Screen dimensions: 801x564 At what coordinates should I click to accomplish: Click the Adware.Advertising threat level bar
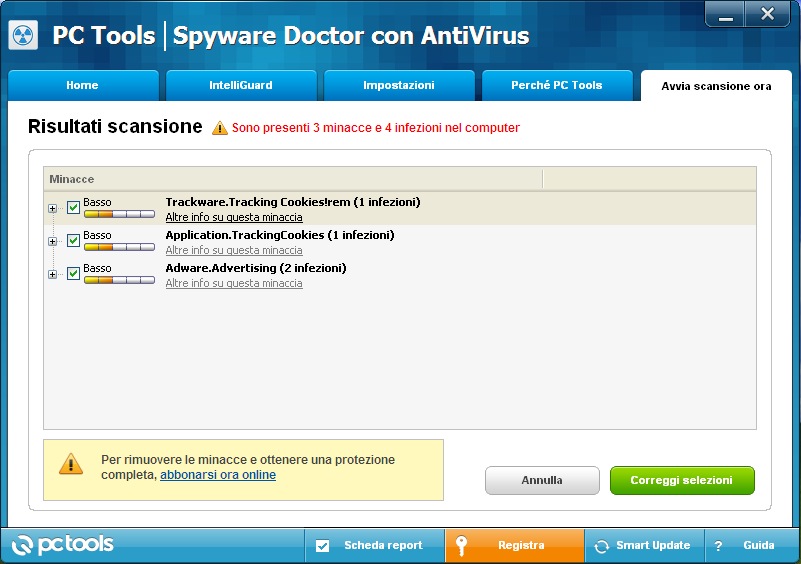tap(119, 281)
